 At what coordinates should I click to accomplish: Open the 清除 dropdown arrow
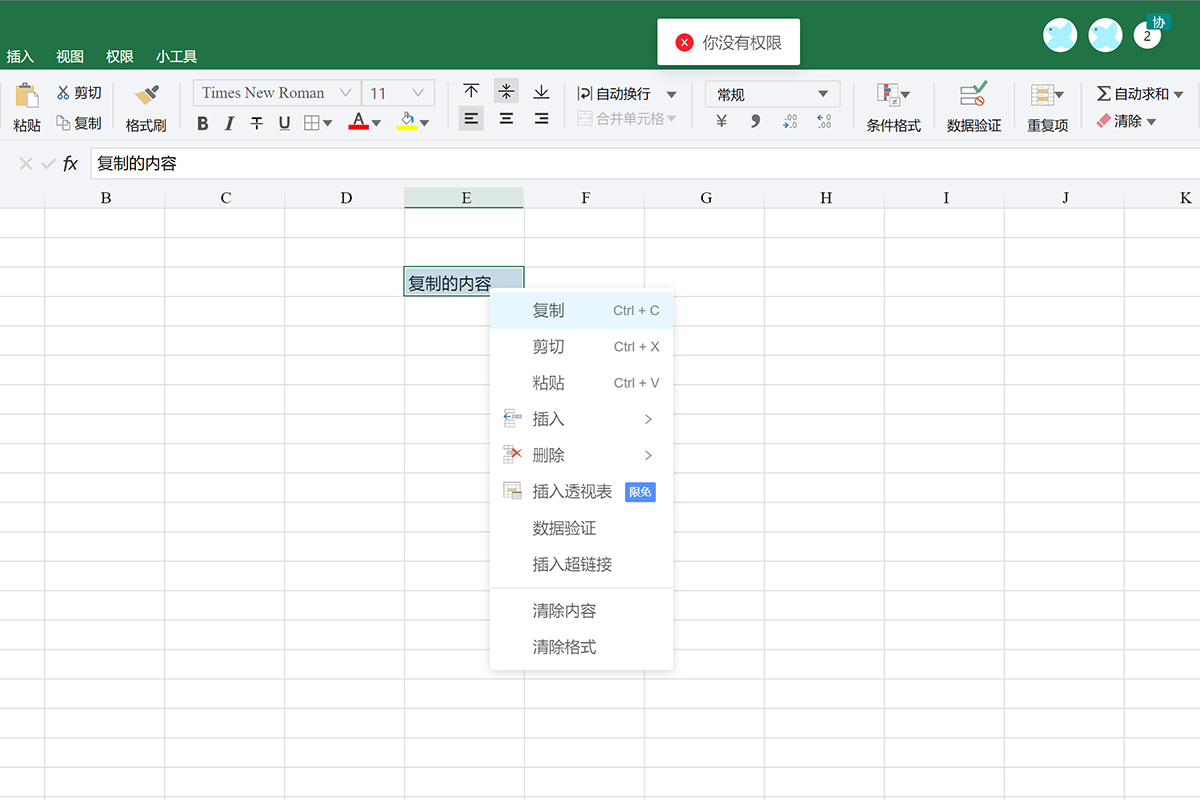point(1151,122)
